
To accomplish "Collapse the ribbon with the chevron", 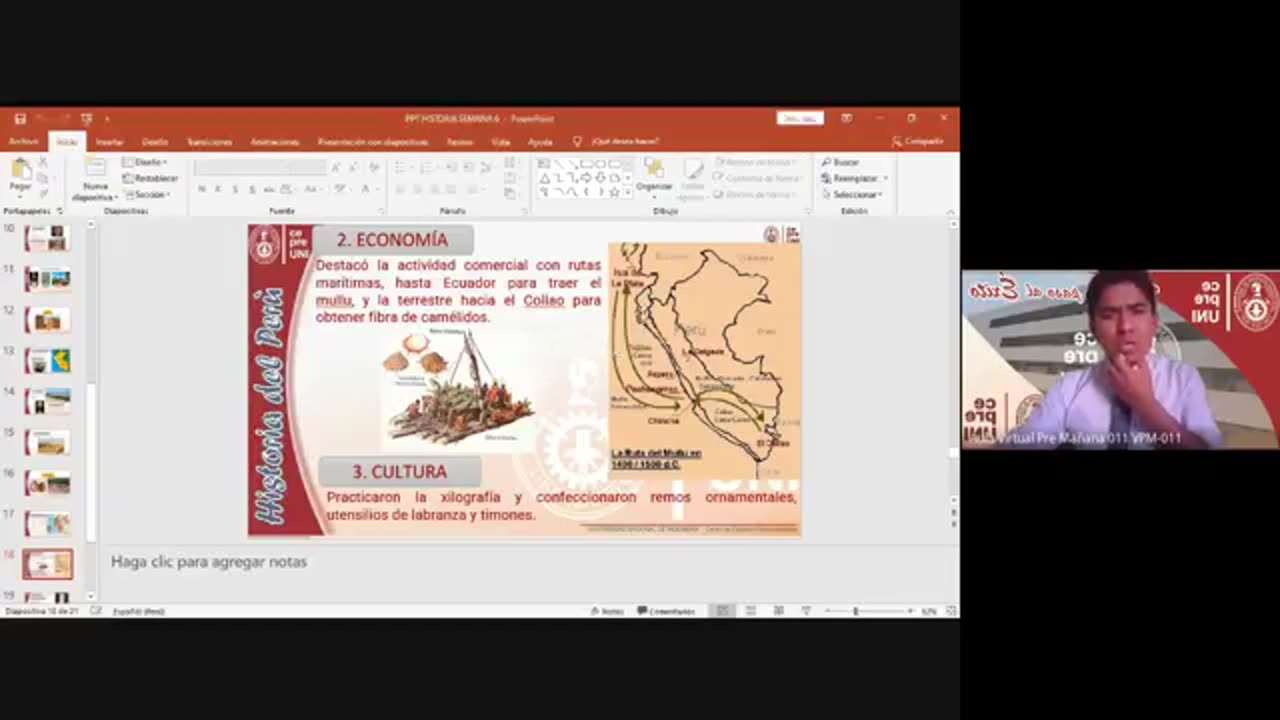I will pyautogui.click(x=951, y=211).
